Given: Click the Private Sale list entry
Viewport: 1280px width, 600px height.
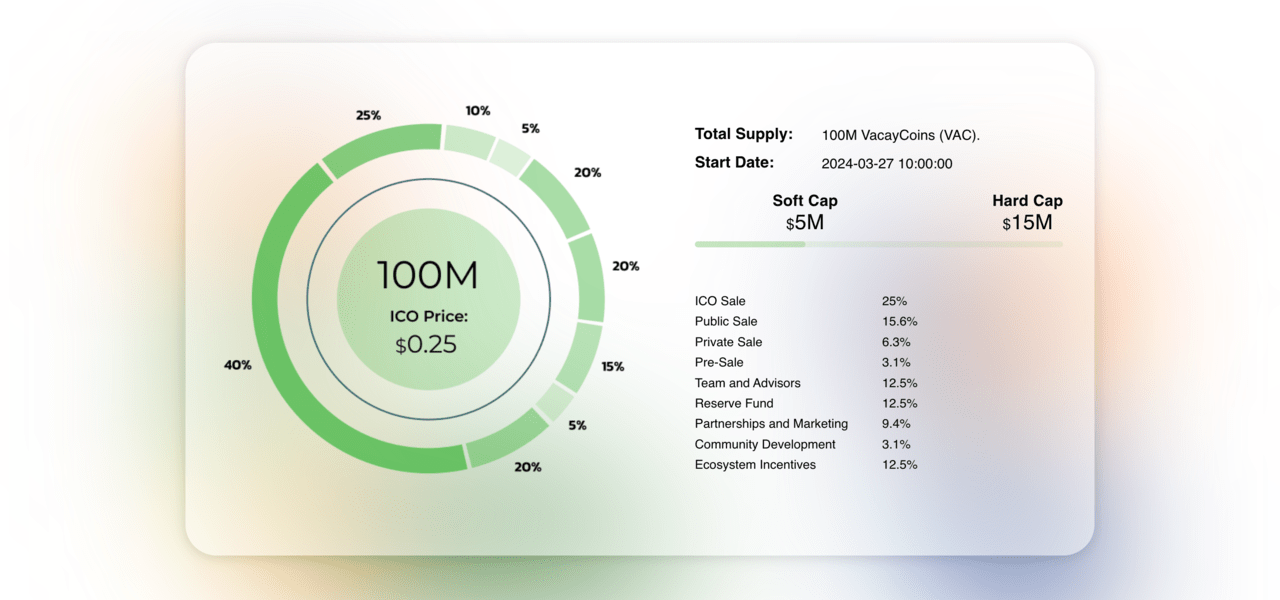Looking at the screenshot, I should coord(728,342).
